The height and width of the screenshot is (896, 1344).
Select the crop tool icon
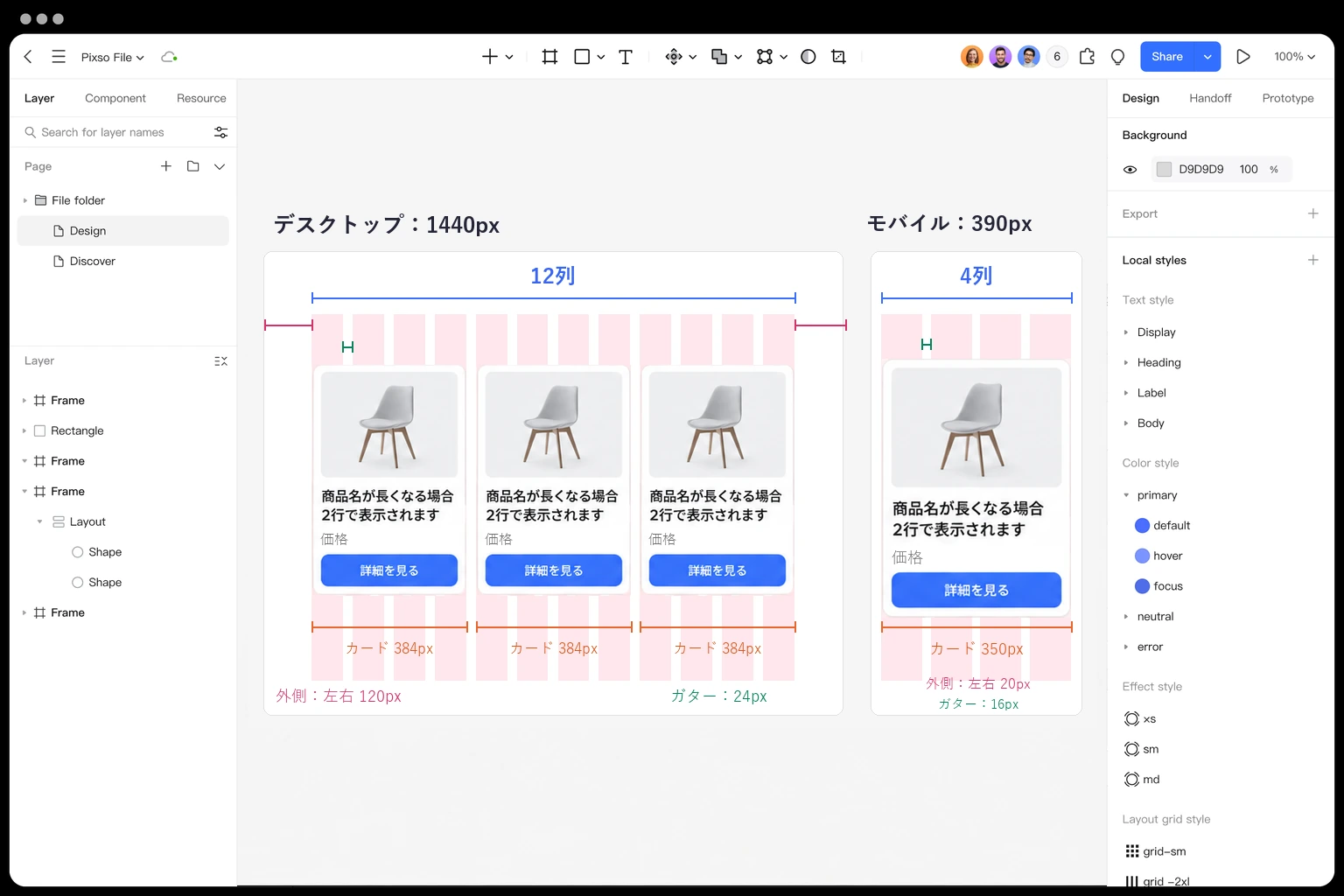pyautogui.click(x=838, y=57)
